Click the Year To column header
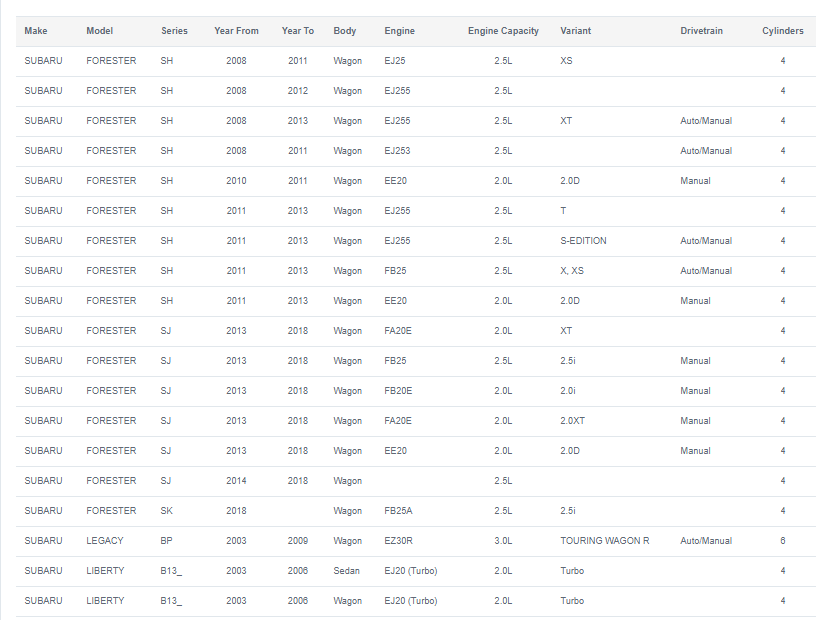The width and height of the screenshot is (825, 620). (x=298, y=31)
